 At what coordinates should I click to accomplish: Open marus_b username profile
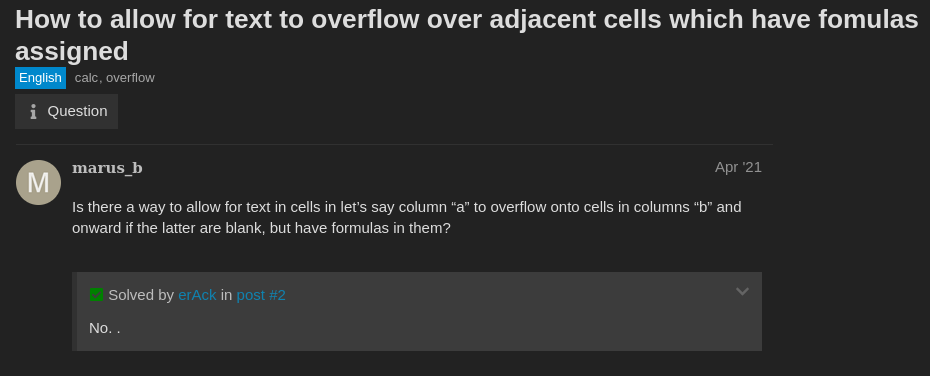coord(107,168)
